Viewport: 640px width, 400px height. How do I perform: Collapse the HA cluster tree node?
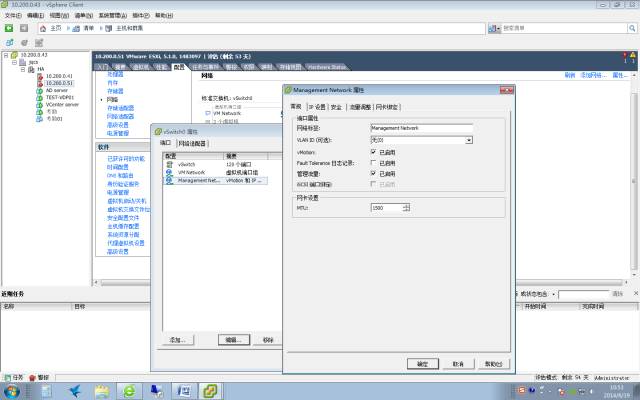[23, 69]
